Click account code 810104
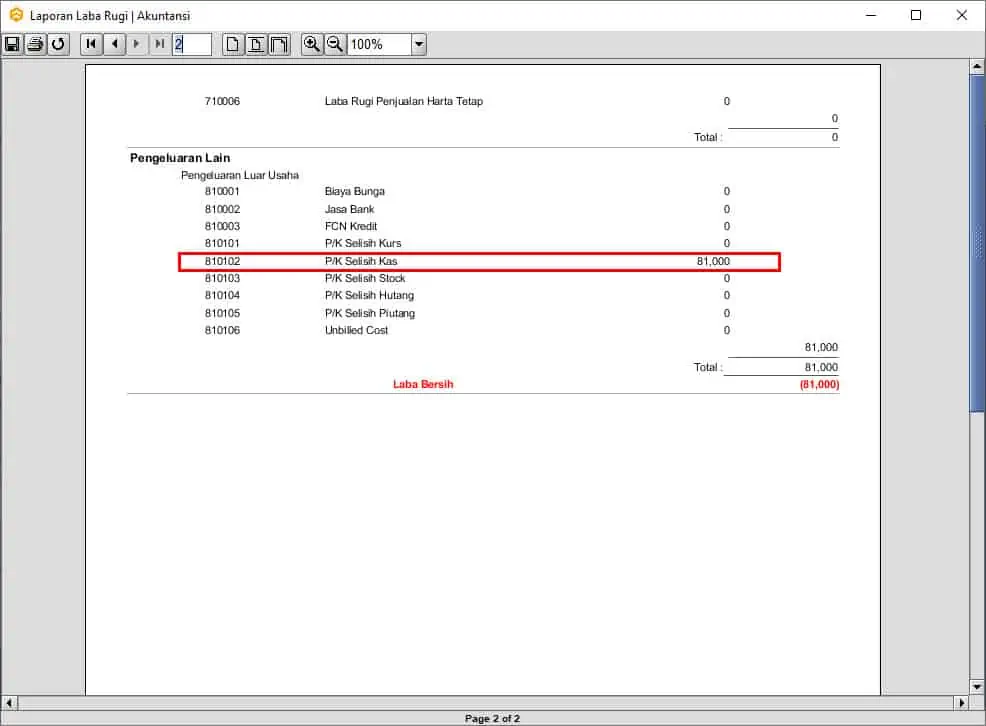 click(222, 295)
